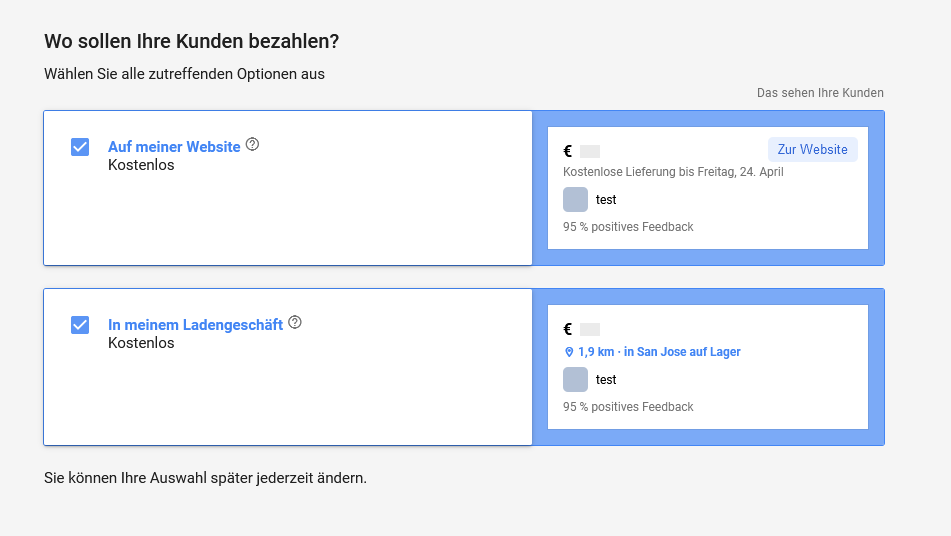Open help icon beside "Auf meiner Website"

pyautogui.click(x=252, y=145)
